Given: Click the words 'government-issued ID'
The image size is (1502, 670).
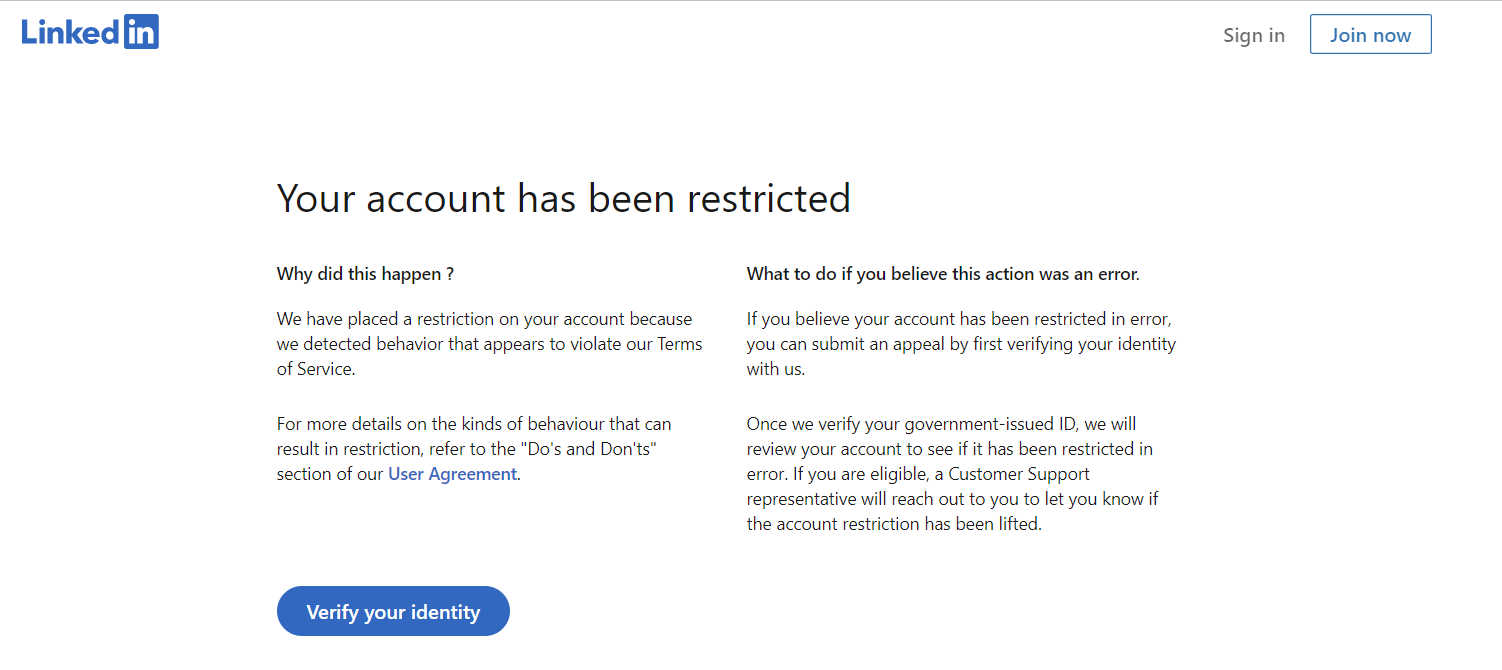Looking at the screenshot, I should [1002, 424].
